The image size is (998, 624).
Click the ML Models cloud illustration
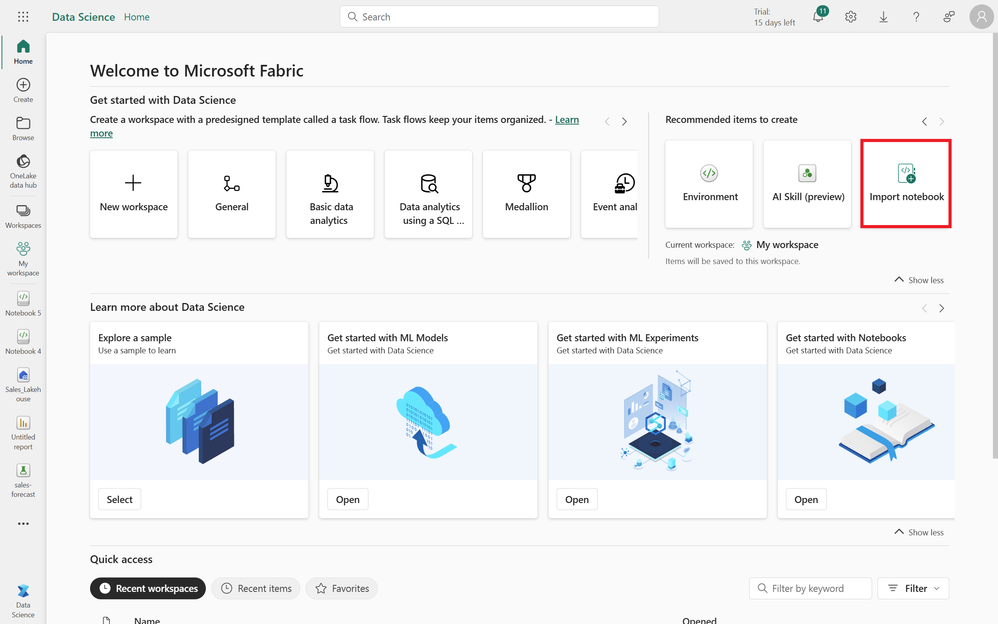coord(428,422)
